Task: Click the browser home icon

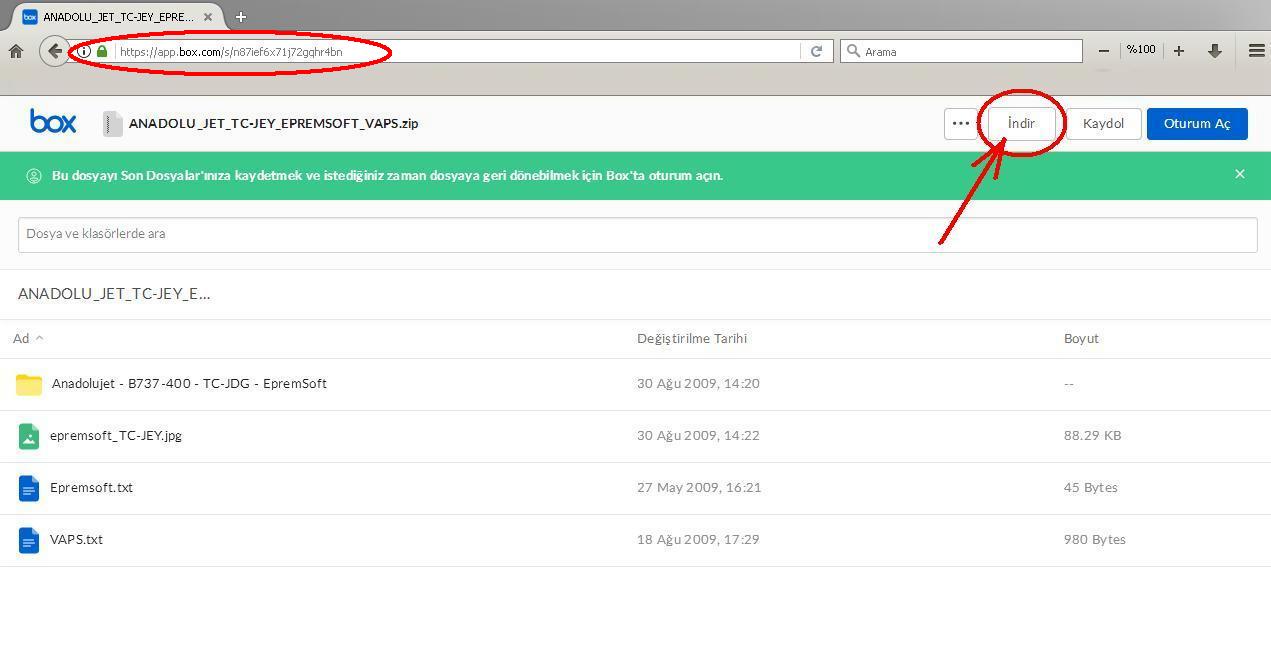Action: pyautogui.click(x=16, y=51)
